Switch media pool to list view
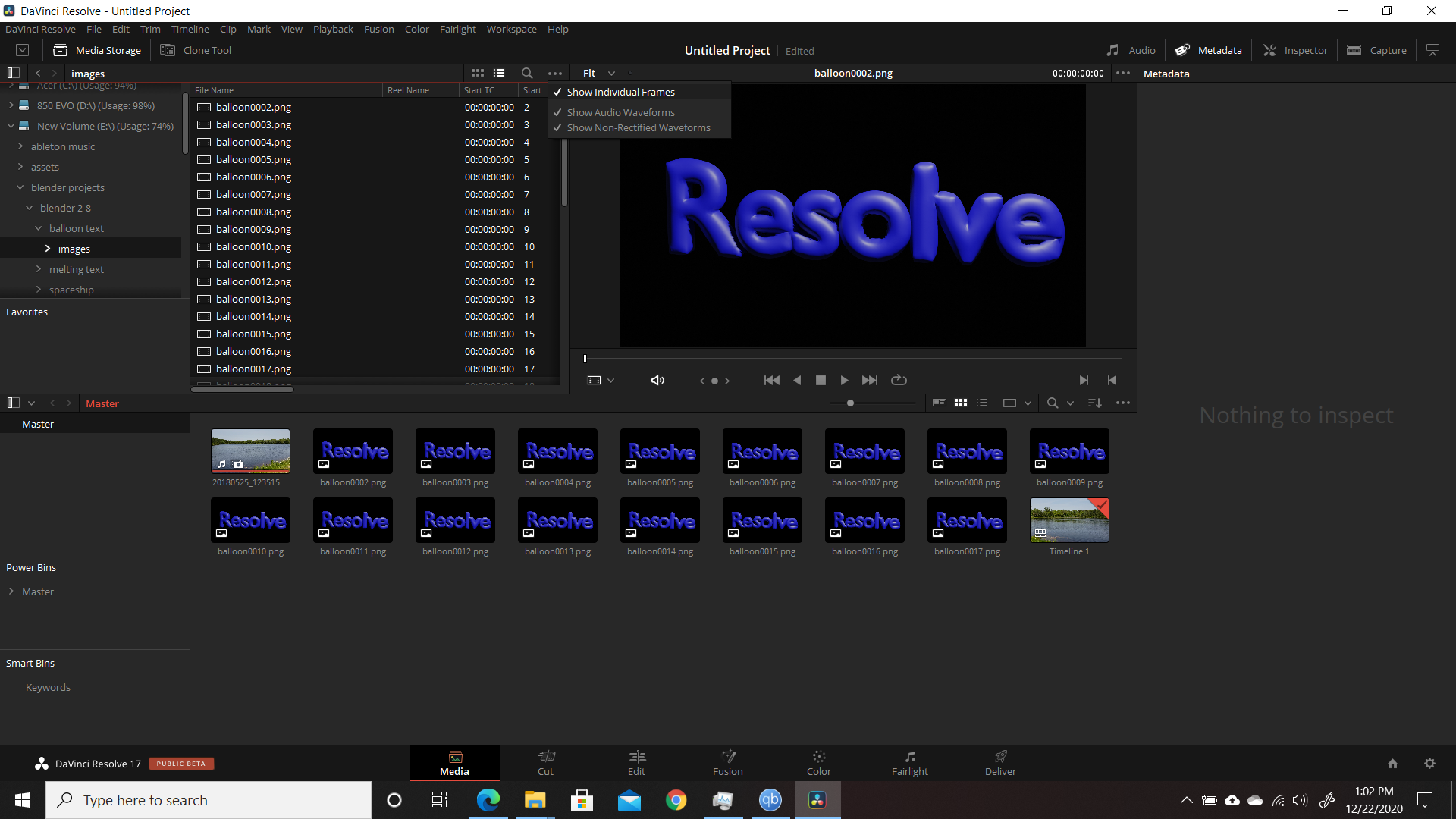This screenshot has height=819, width=1456. pyautogui.click(x=982, y=403)
